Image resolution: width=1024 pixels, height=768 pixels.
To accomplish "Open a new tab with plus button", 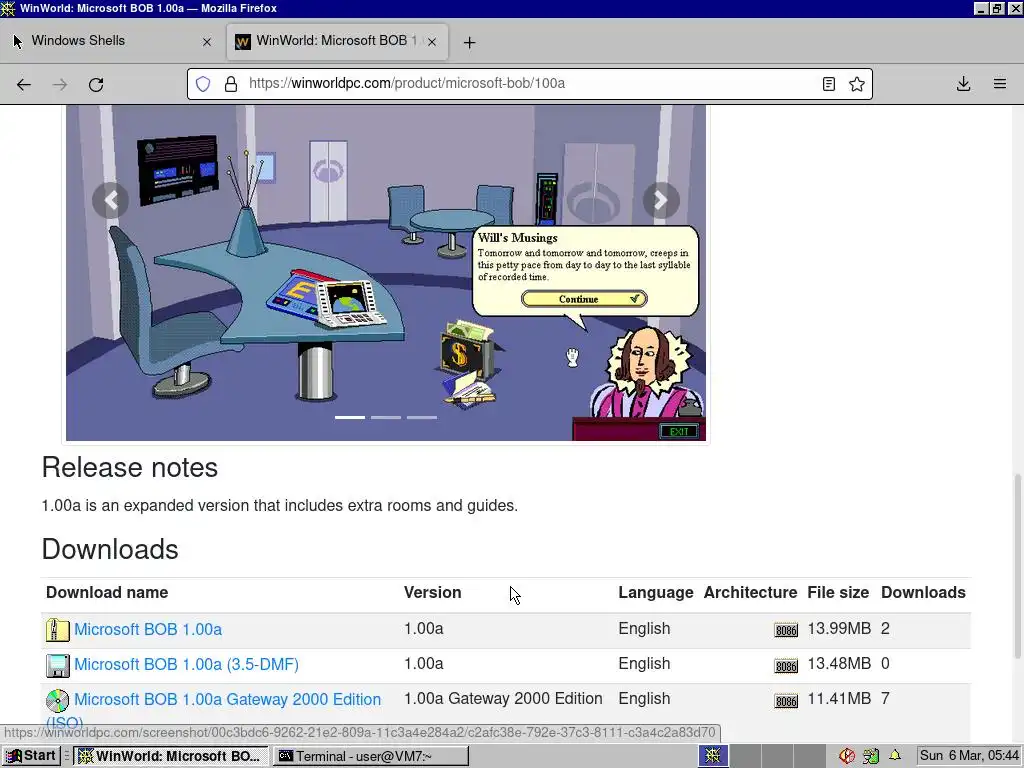I will pyautogui.click(x=469, y=42).
